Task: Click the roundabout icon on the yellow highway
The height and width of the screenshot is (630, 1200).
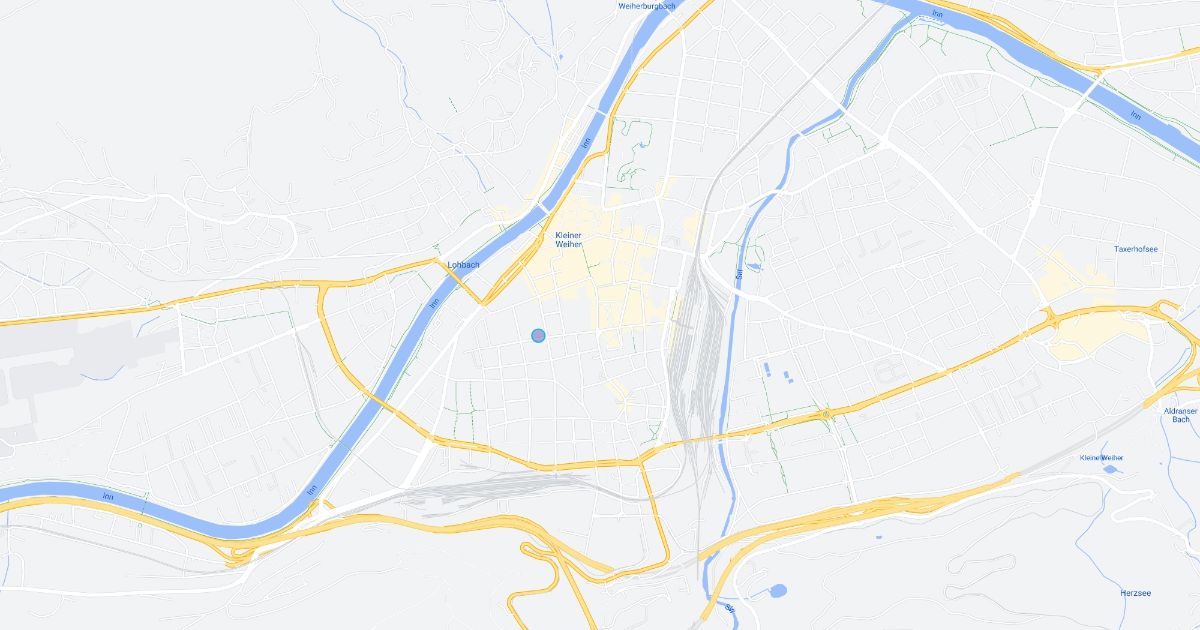Action: (x=826, y=413)
